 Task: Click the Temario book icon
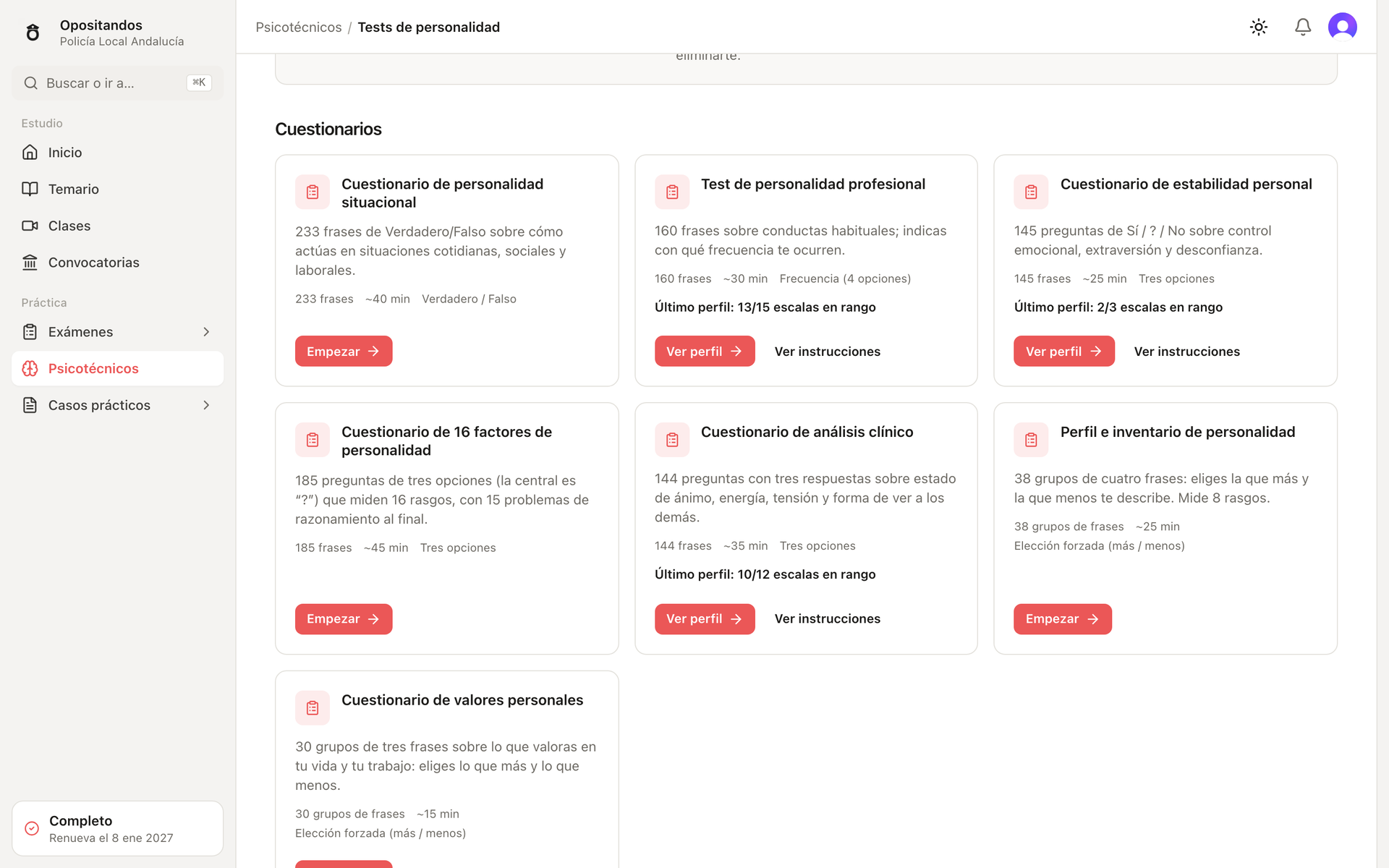click(x=30, y=189)
